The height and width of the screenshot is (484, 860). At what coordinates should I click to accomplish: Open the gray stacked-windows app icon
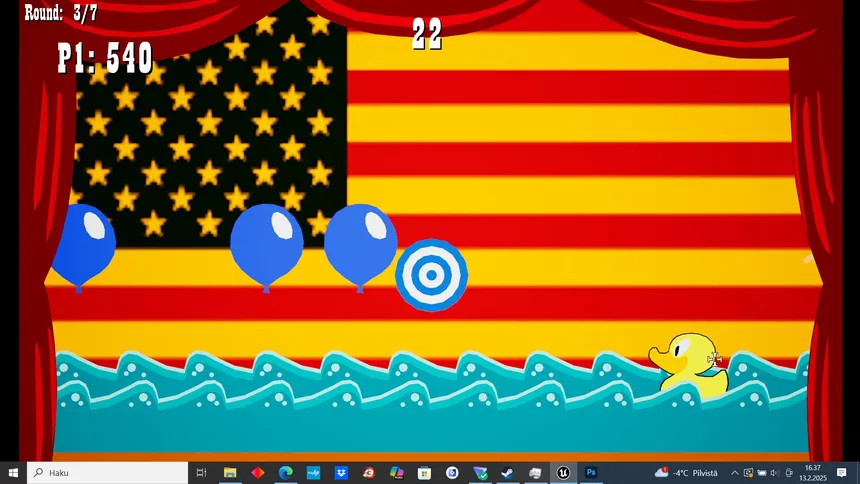click(535, 472)
